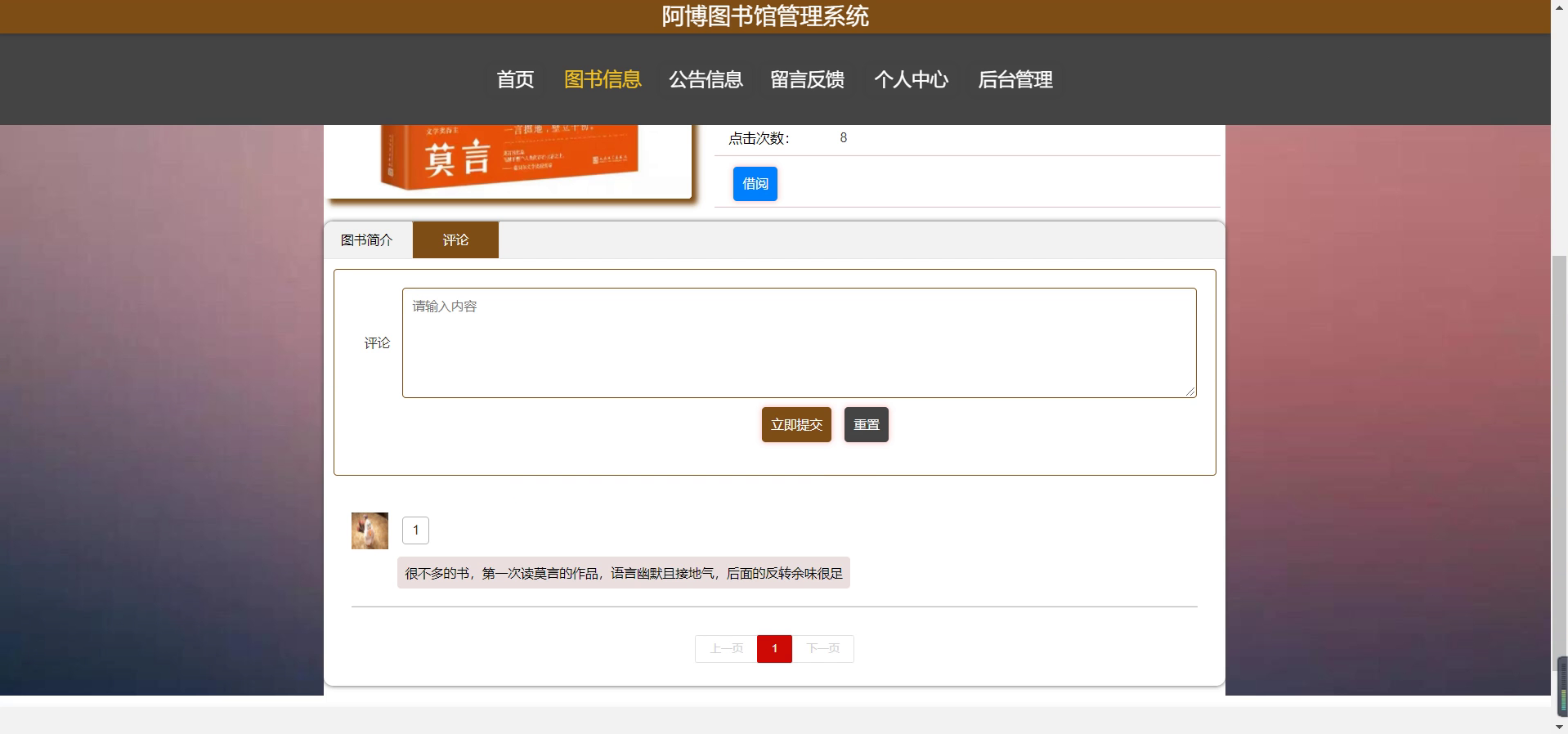Screen dimensions: 1568x734
Task: Click the 阿博图书馆管理系统 header title
Action: click(x=764, y=16)
